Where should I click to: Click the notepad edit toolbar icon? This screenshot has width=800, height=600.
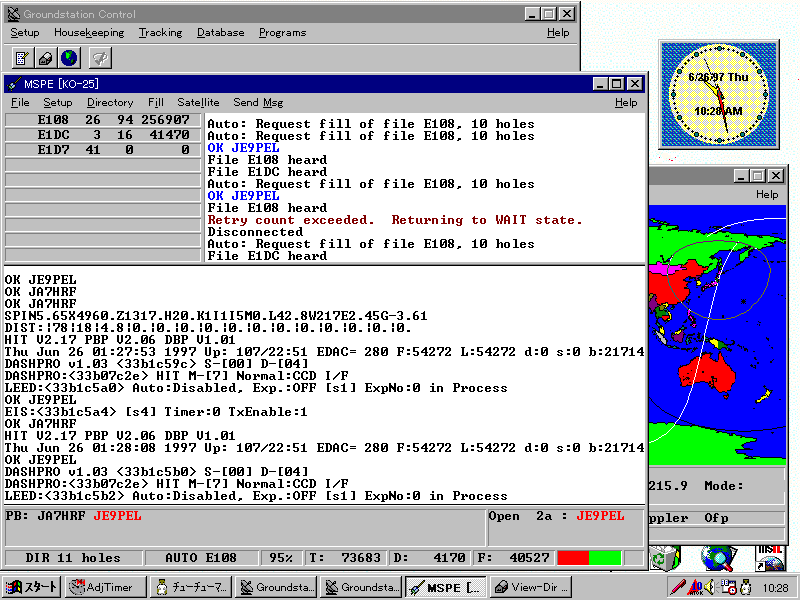22,58
